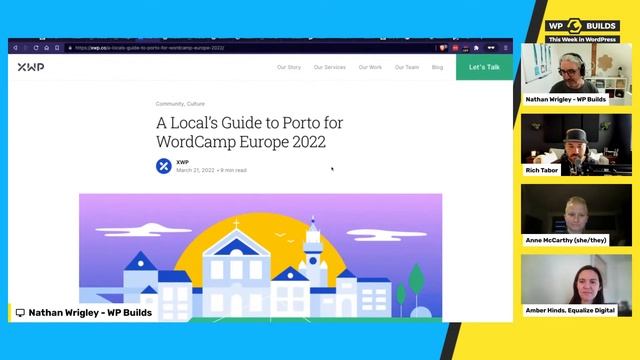Select Nathan Wrigley's video tile
The width and height of the screenshot is (640, 360).
pyautogui.click(x=576, y=74)
